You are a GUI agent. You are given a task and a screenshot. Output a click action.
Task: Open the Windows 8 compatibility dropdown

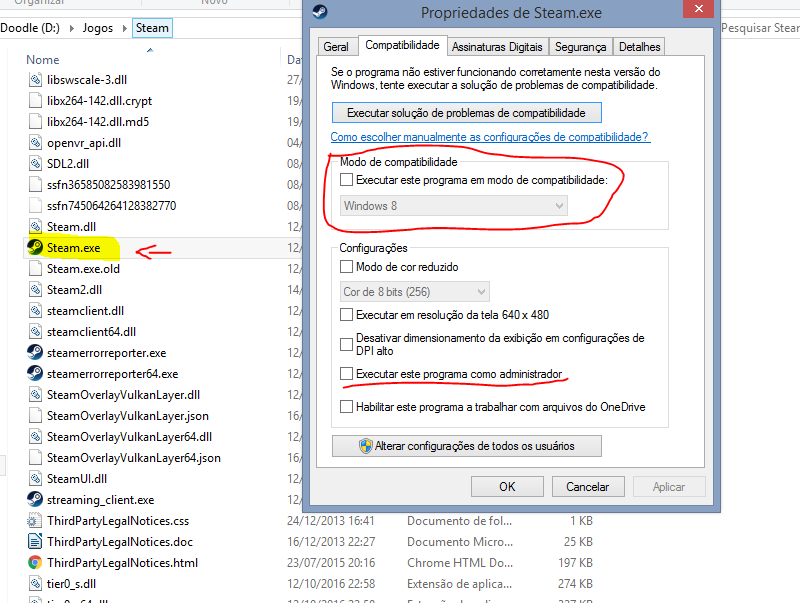click(x=454, y=206)
